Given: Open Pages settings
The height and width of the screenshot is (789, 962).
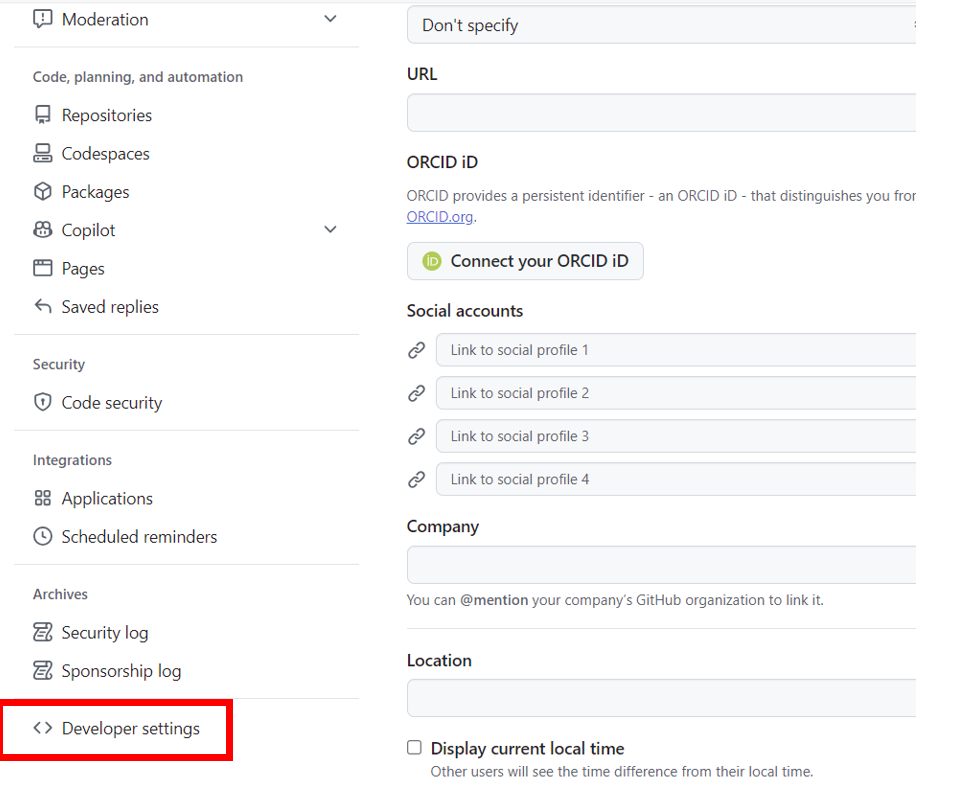Looking at the screenshot, I should [x=83, y=269].
